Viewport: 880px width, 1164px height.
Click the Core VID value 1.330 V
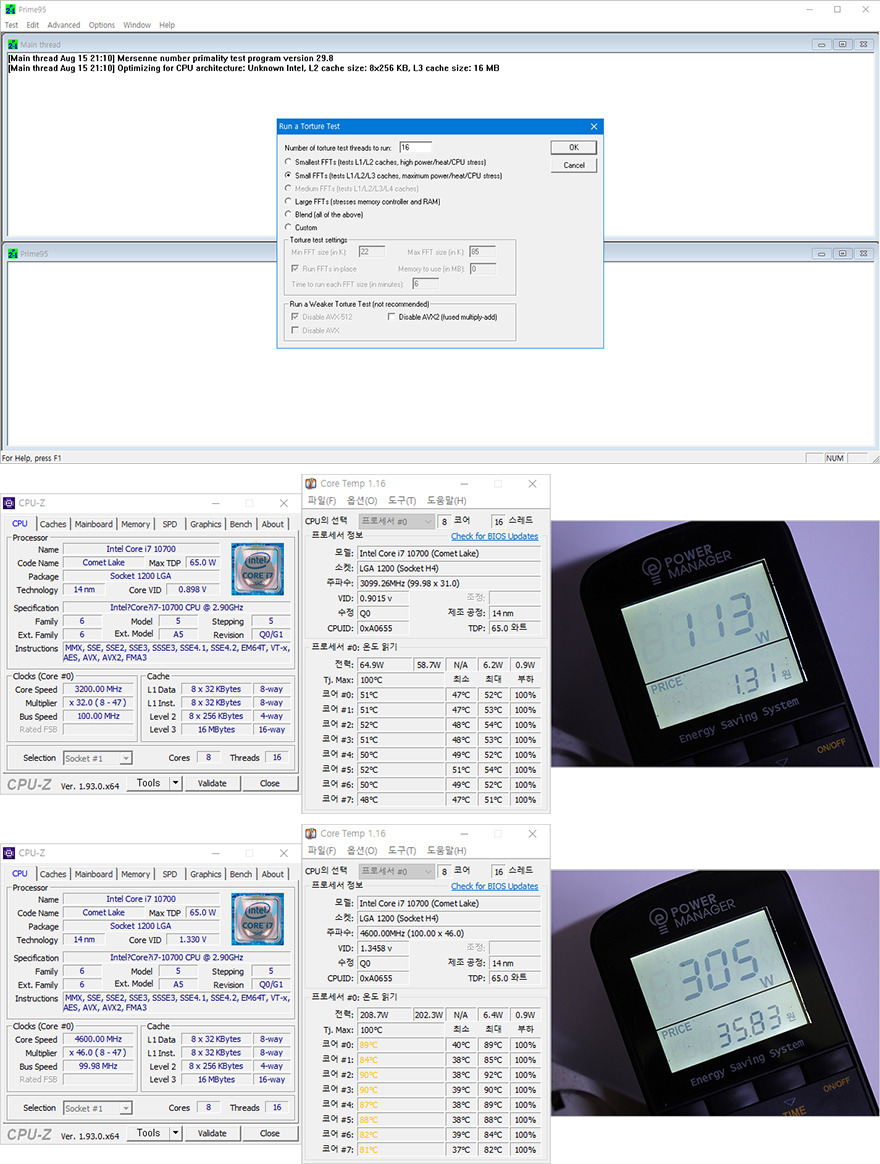(192, 940)
